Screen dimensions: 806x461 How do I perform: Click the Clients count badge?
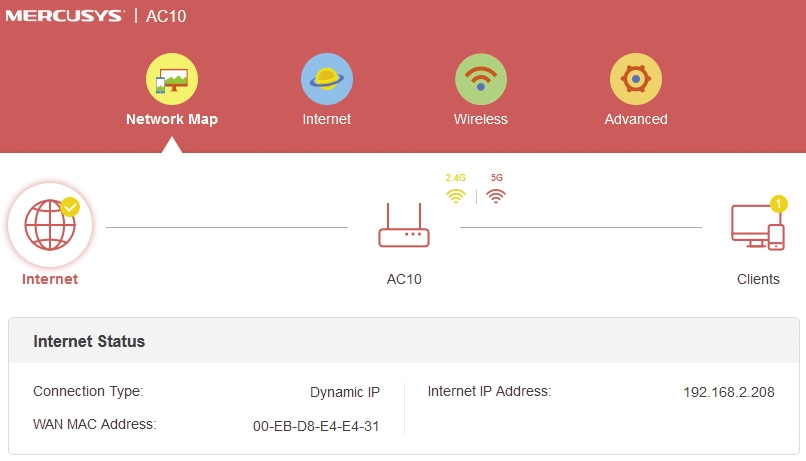click(x=778, y=204)
